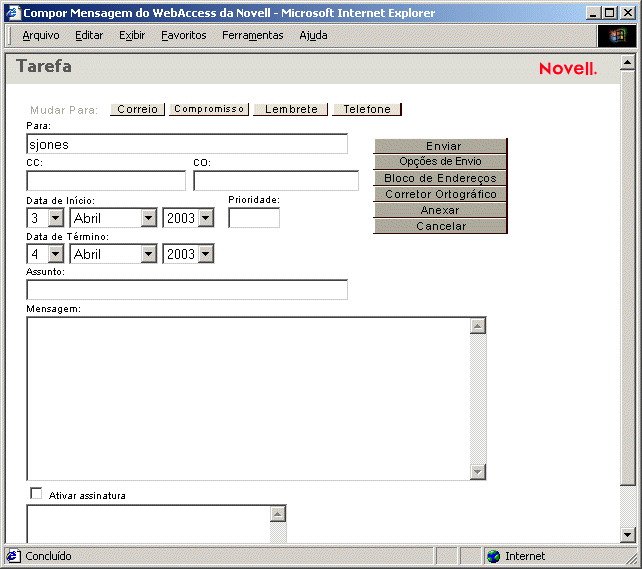Open the Ferramentas menu
The height and width of the screenshot is (569, 642).
tap(253, 36)
